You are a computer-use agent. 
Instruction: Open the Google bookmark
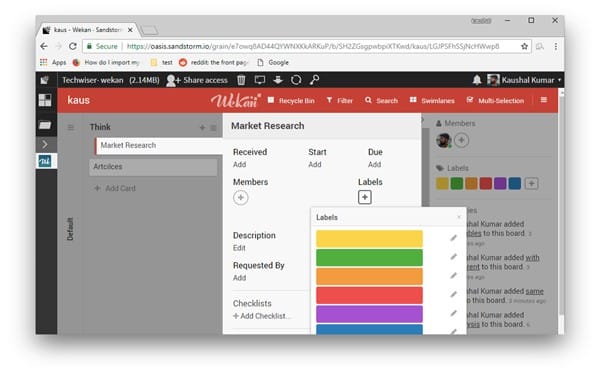[x=273, y=62]
